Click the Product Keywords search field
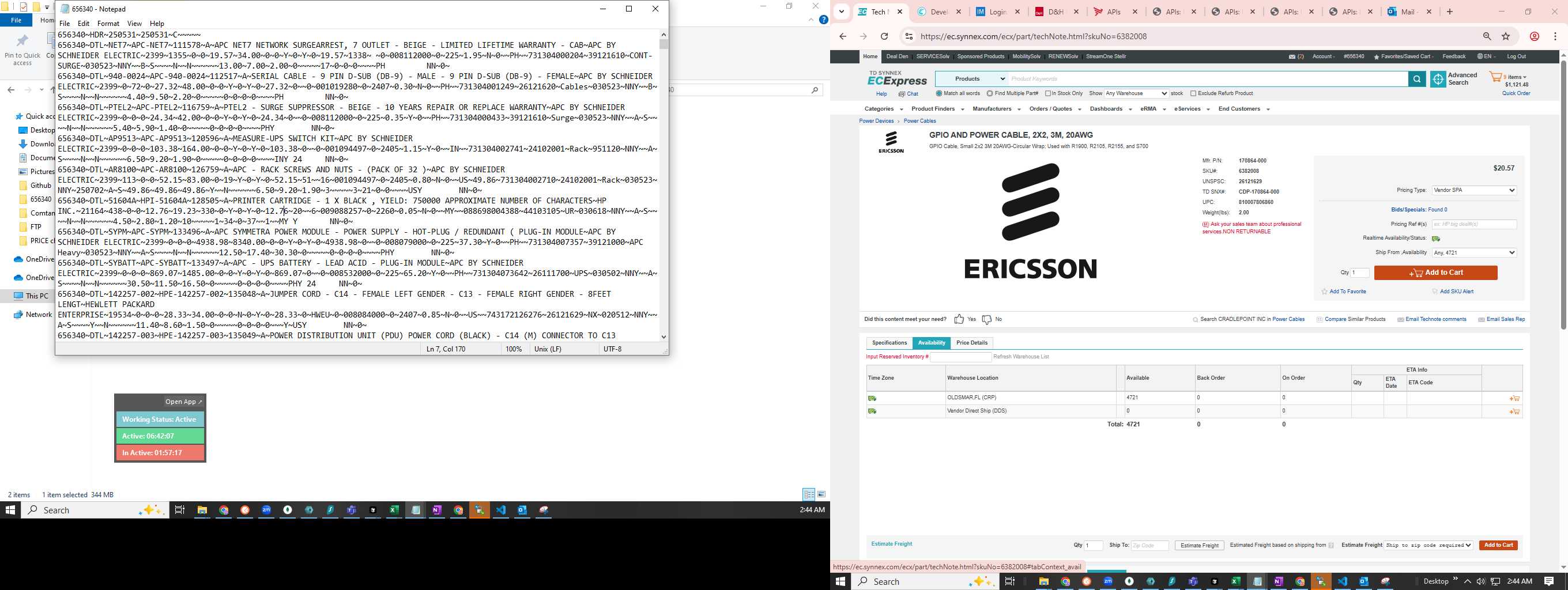The width and height of the screenshot is (1568, 590). pyautogui.click(x=1208, y=79)
